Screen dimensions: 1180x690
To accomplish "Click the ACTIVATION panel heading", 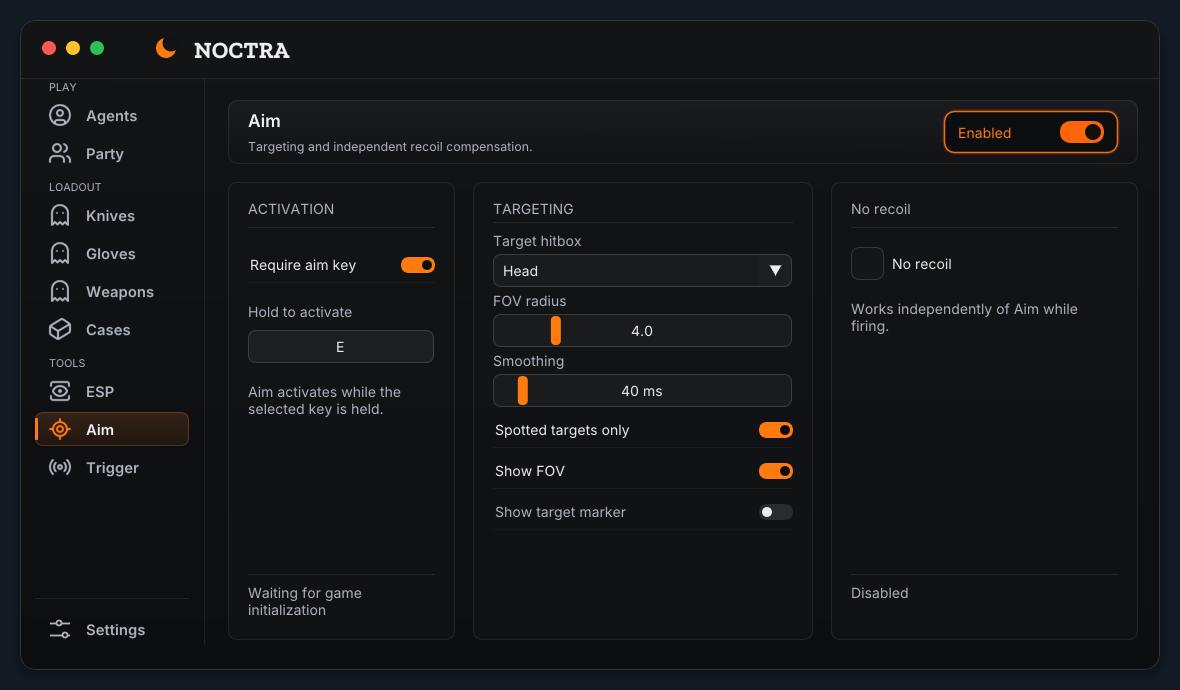I will pyautogui.click(x=291, y=209).
